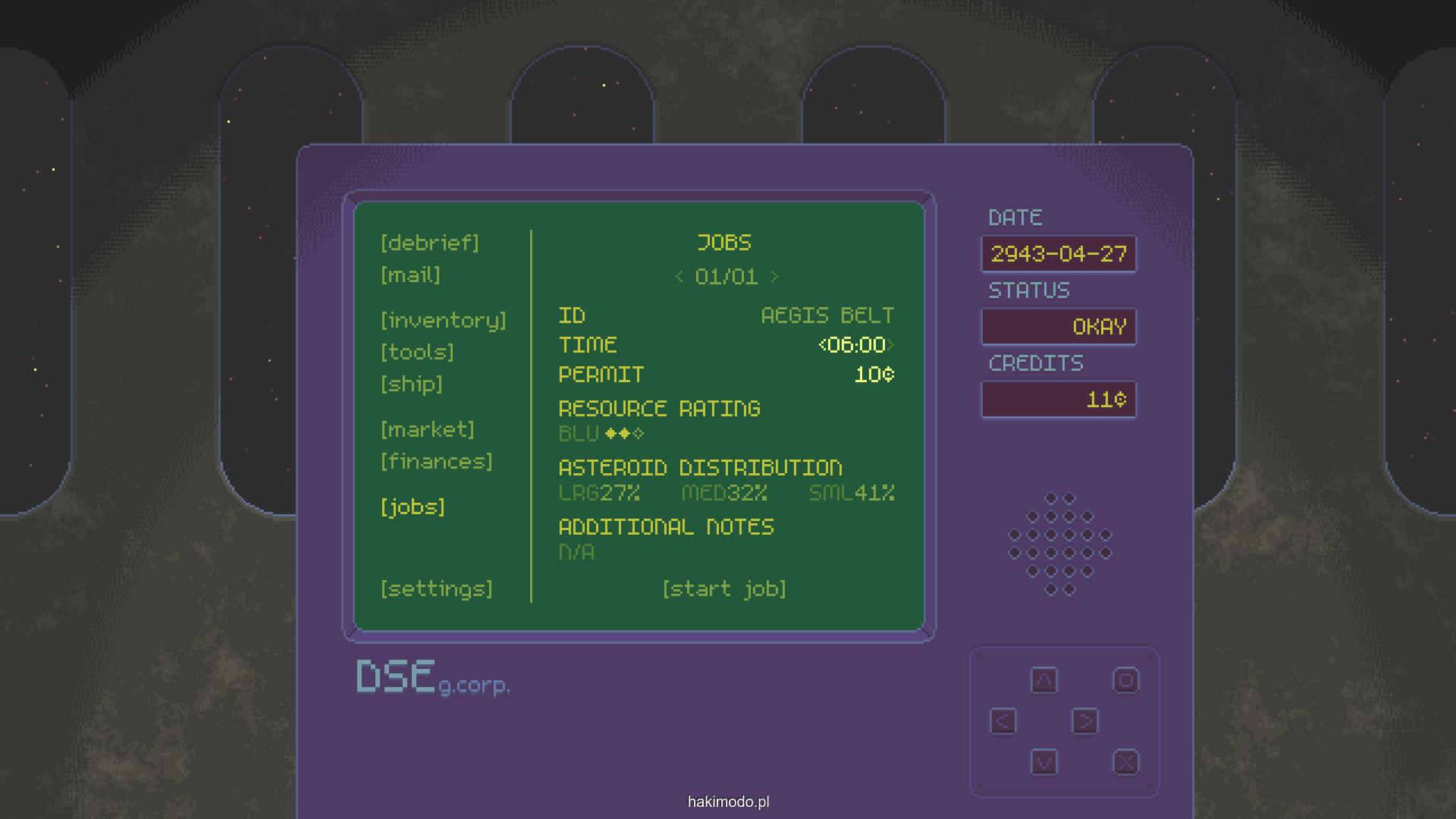Open the settings menu entry
1456x819 pixels.
pyautogui.click(x=437, y=589)
